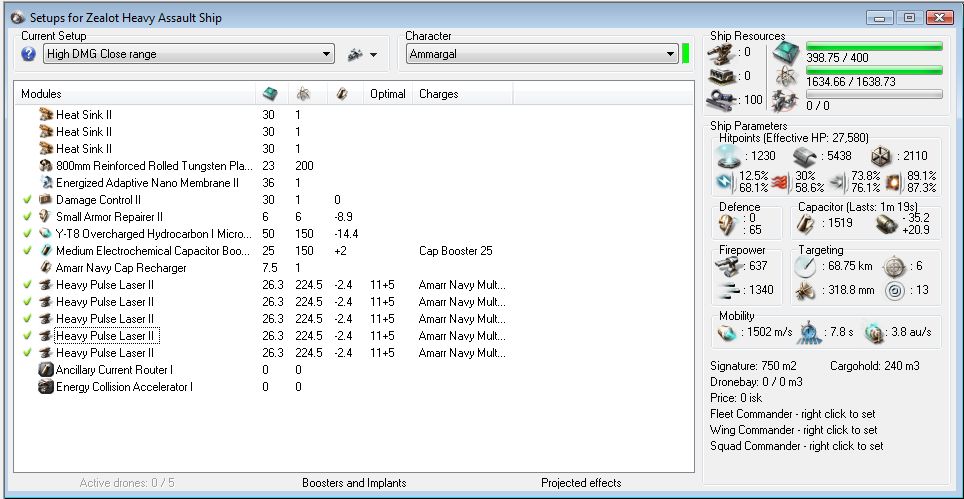Click the EM resistance icon
964x499 pixels.
click(x=725, y=182)
